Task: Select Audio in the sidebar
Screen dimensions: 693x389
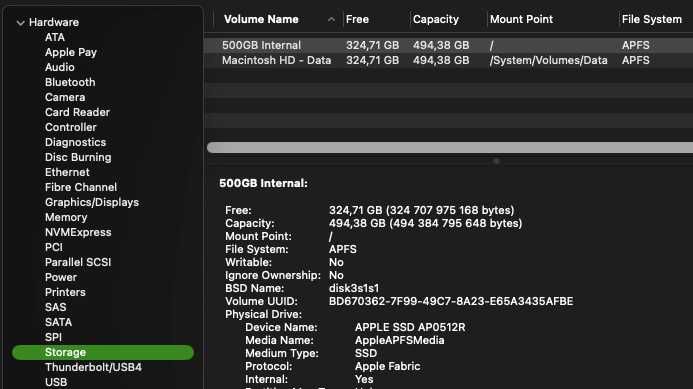Action: coord(60,67)
